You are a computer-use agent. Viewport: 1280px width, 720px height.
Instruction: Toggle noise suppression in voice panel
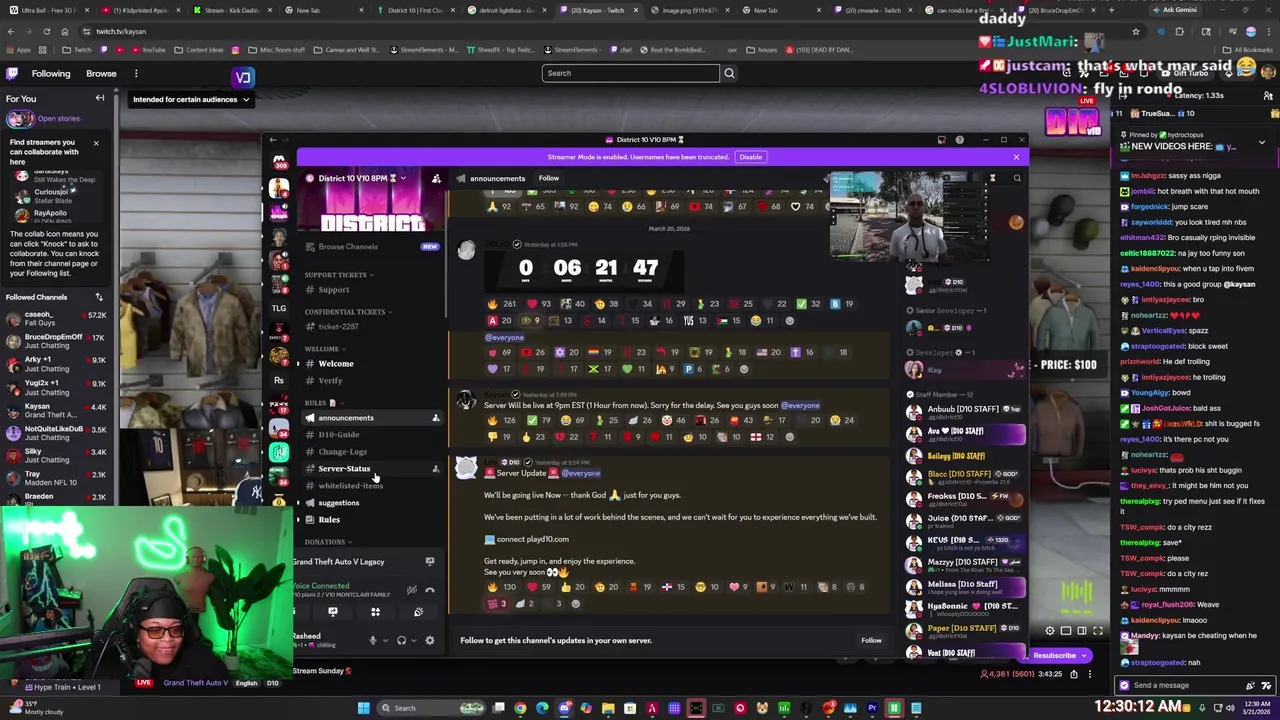click(412, 590)
